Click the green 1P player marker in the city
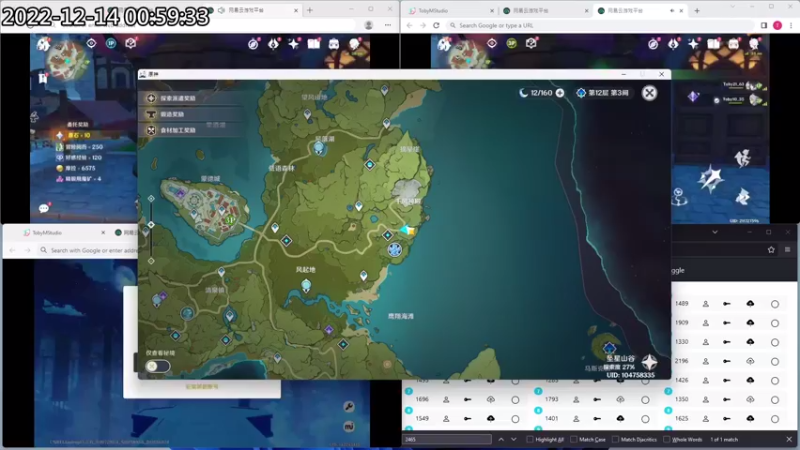Screen dimensions: 800x450 tap(230, 220)
